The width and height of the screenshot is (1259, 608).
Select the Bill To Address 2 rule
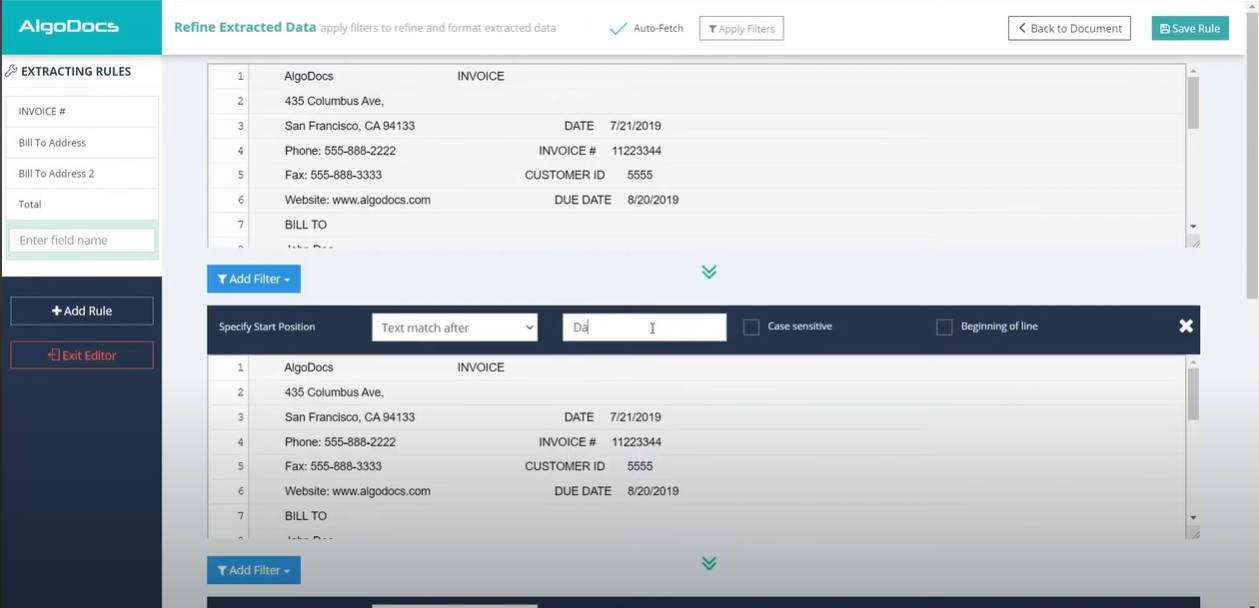82,173
